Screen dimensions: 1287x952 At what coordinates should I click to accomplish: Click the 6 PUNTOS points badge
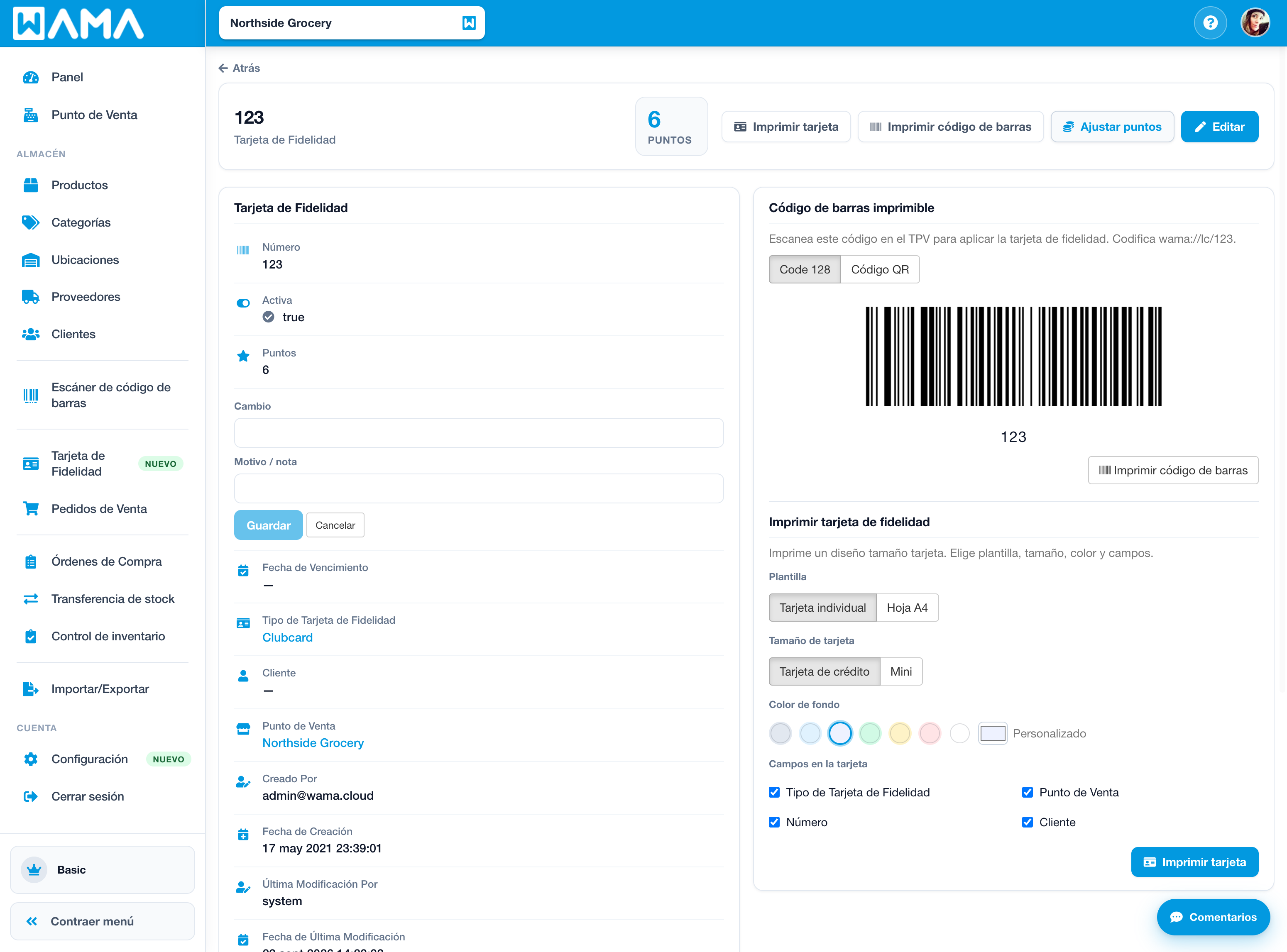[x=671, y=127]
